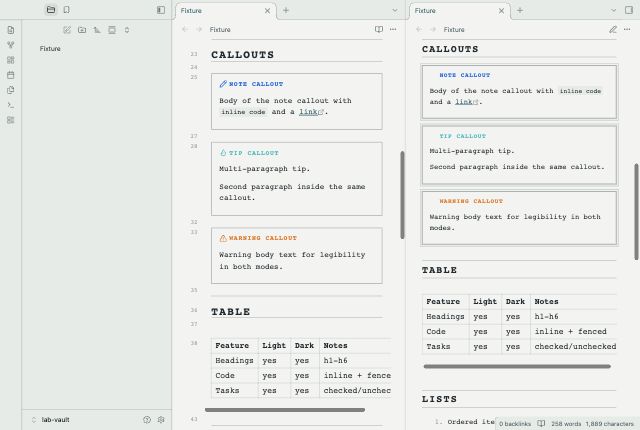
Task: Open more options menu in left pane
Action: tap(393, 29)
